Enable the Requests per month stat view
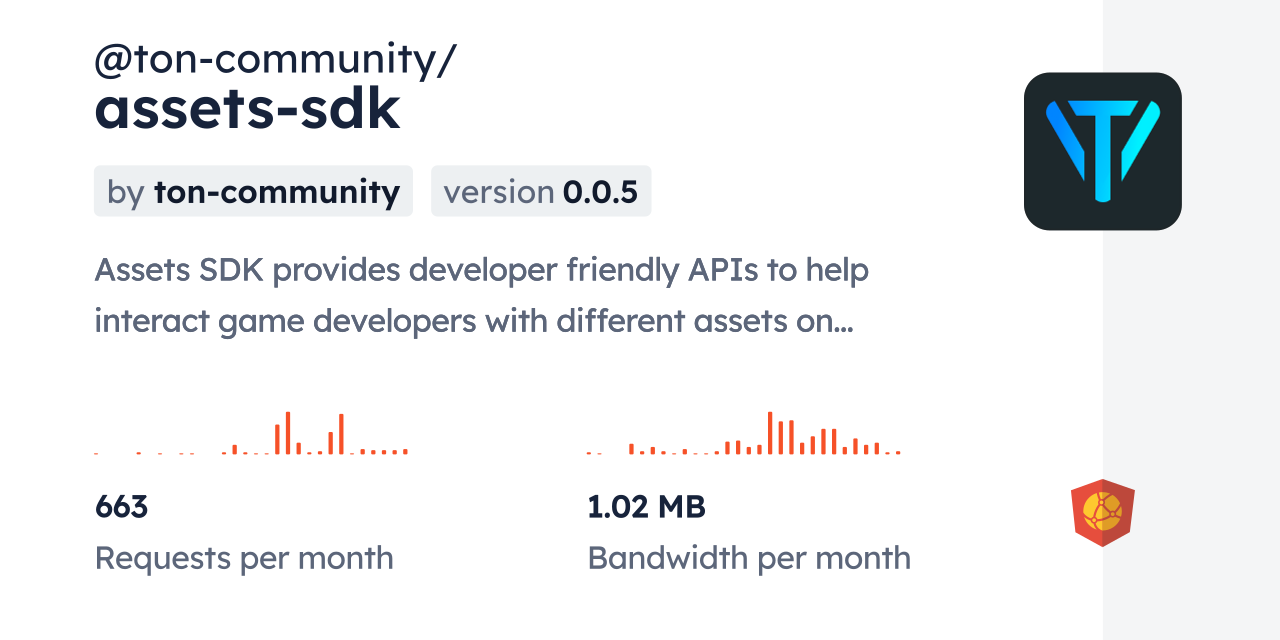This screenshot has height=640, width=1280. point(244,558)
